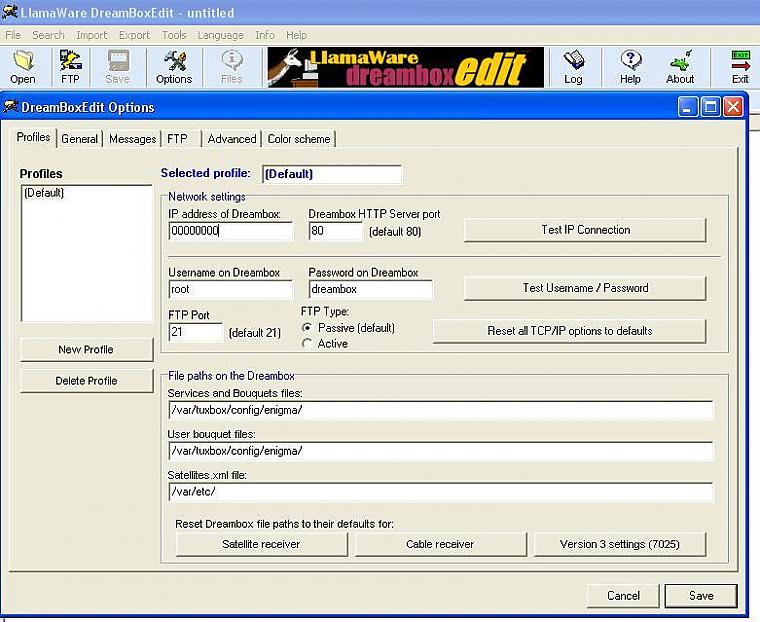Click the IP address of Dreambox field
Viewport: 760px width, 622px height.
pyautogui.click(x=230, y=231)
